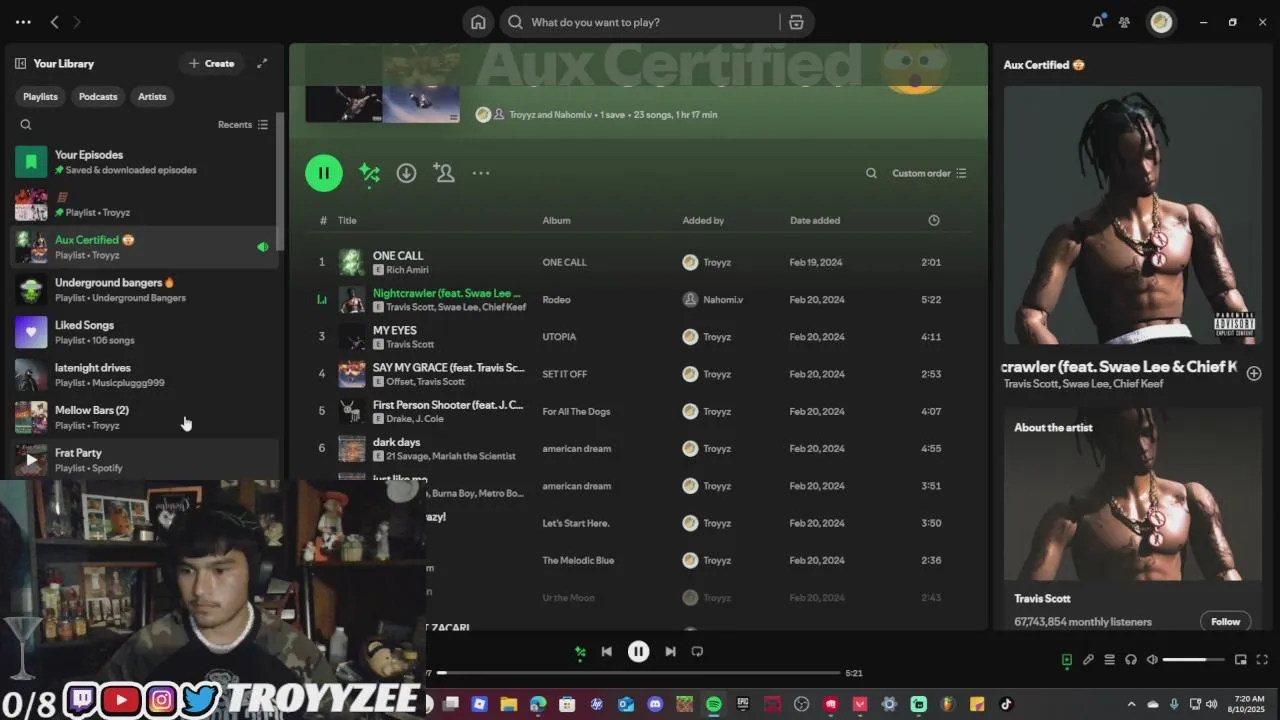
Task: Toggle the Now Playing view icon
Action: pos(1067,660)
